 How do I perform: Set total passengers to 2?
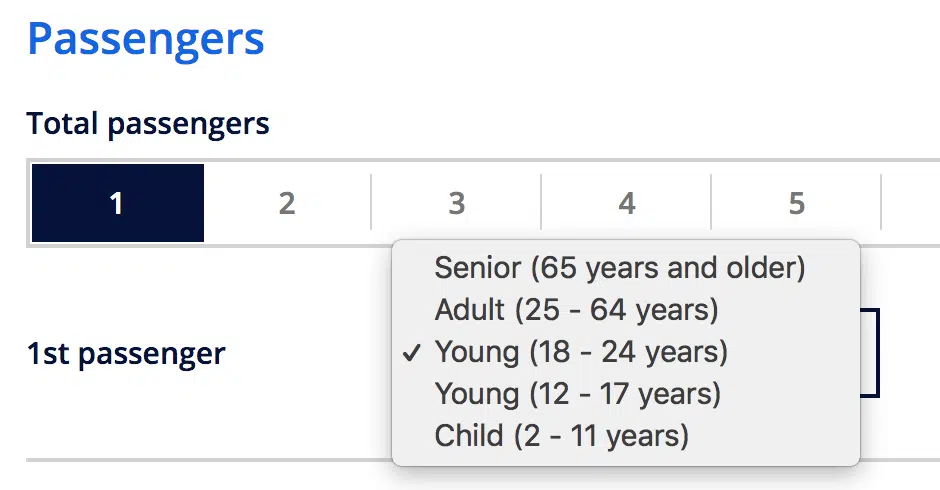(287, 204)
